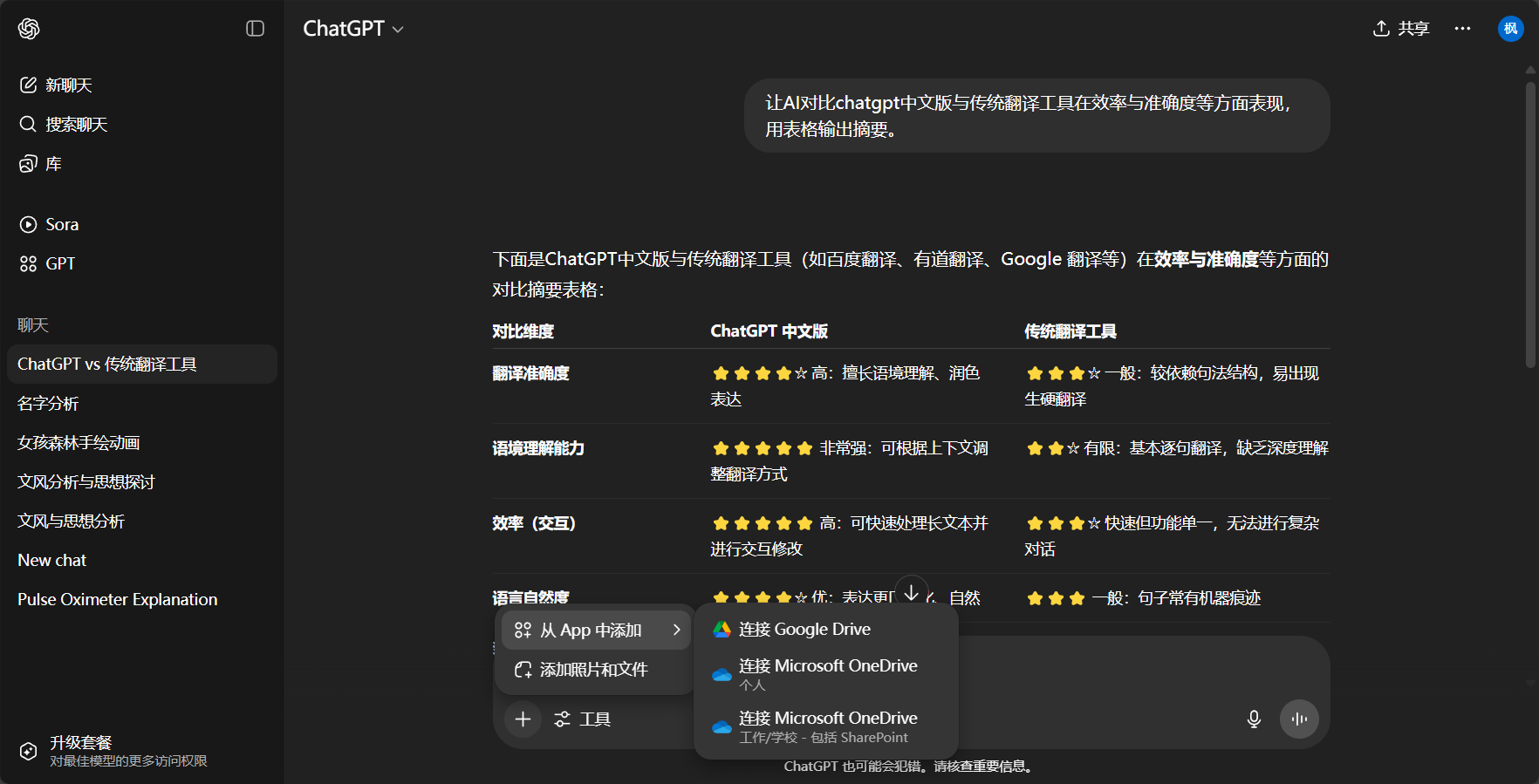Click the vertical scrollbar thumb
Viewport: 1539px width, 784px height.
(x=1530, y=225)
